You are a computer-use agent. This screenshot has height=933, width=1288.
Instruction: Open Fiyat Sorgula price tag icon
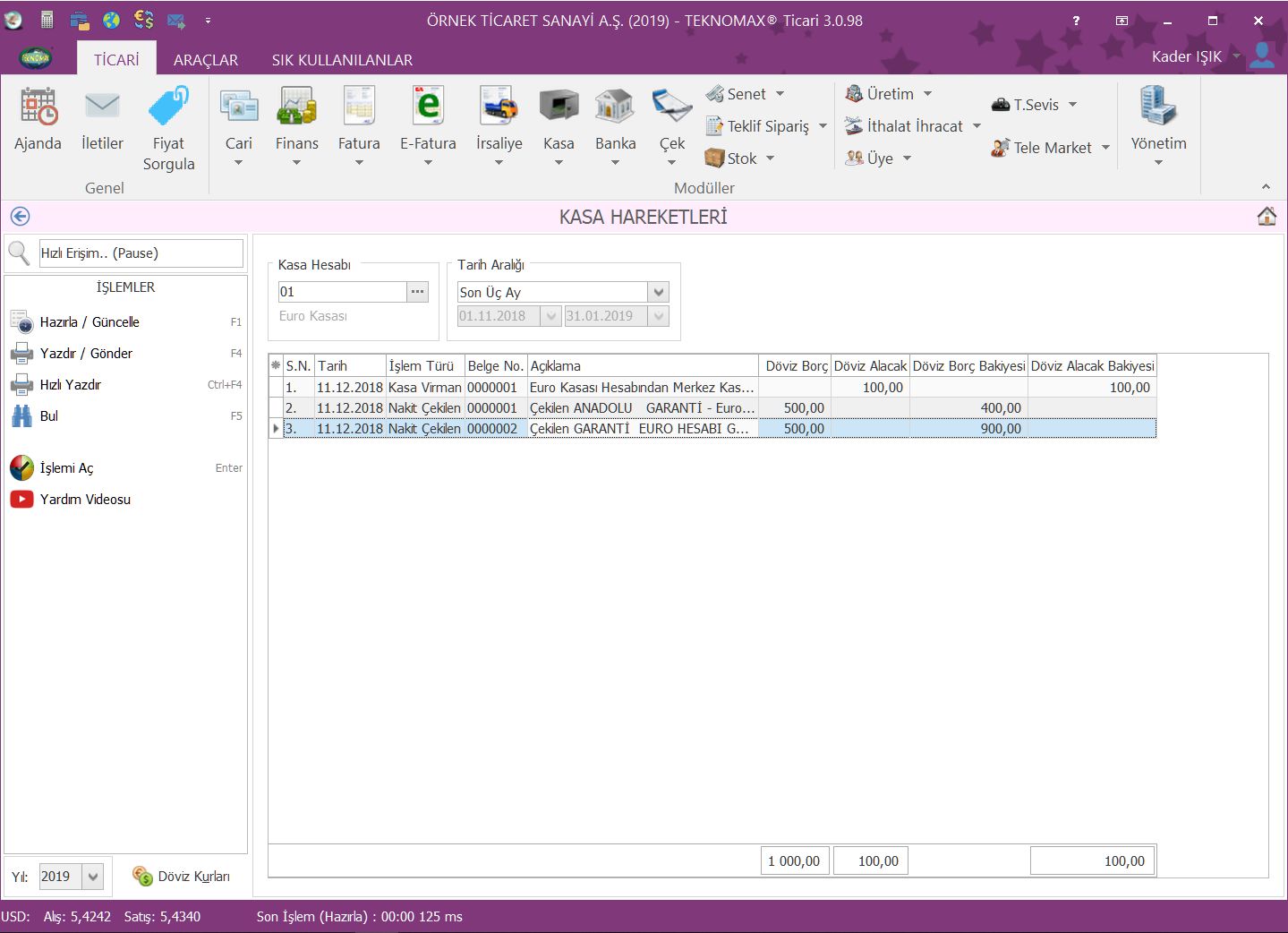tap(168, 107)
